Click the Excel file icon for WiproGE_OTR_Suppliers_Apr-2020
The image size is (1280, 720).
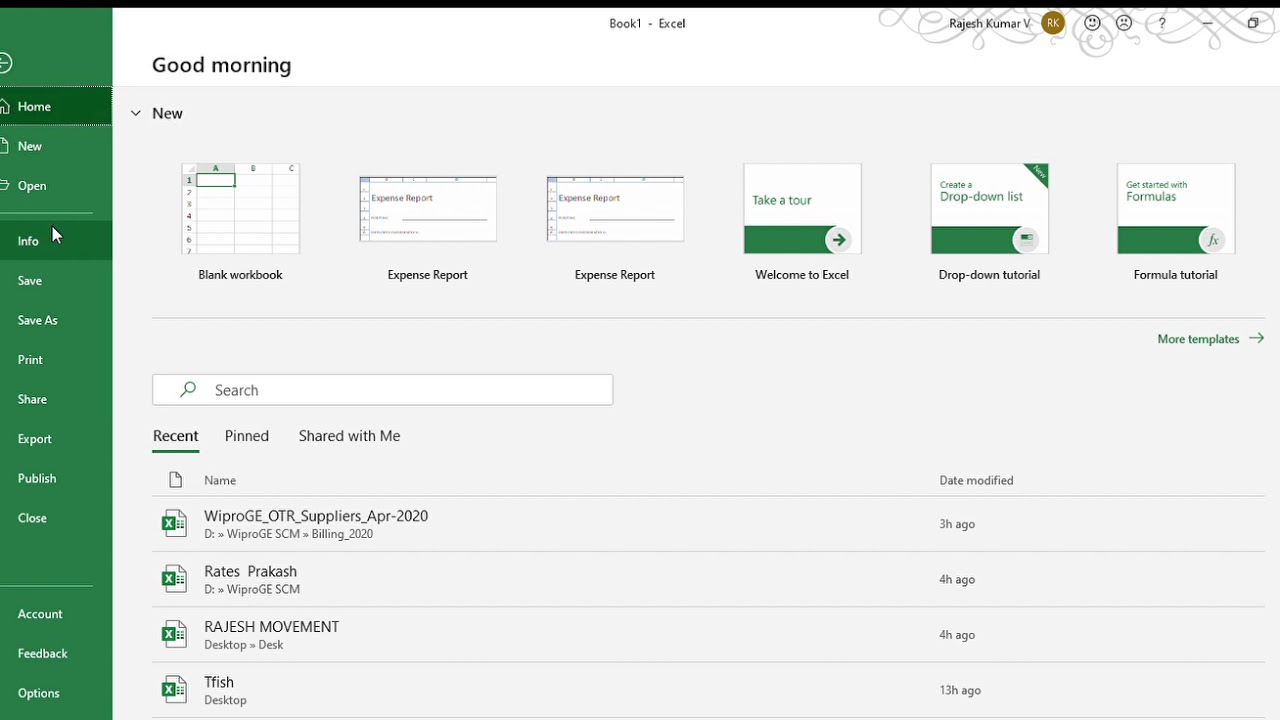(174, 523)
